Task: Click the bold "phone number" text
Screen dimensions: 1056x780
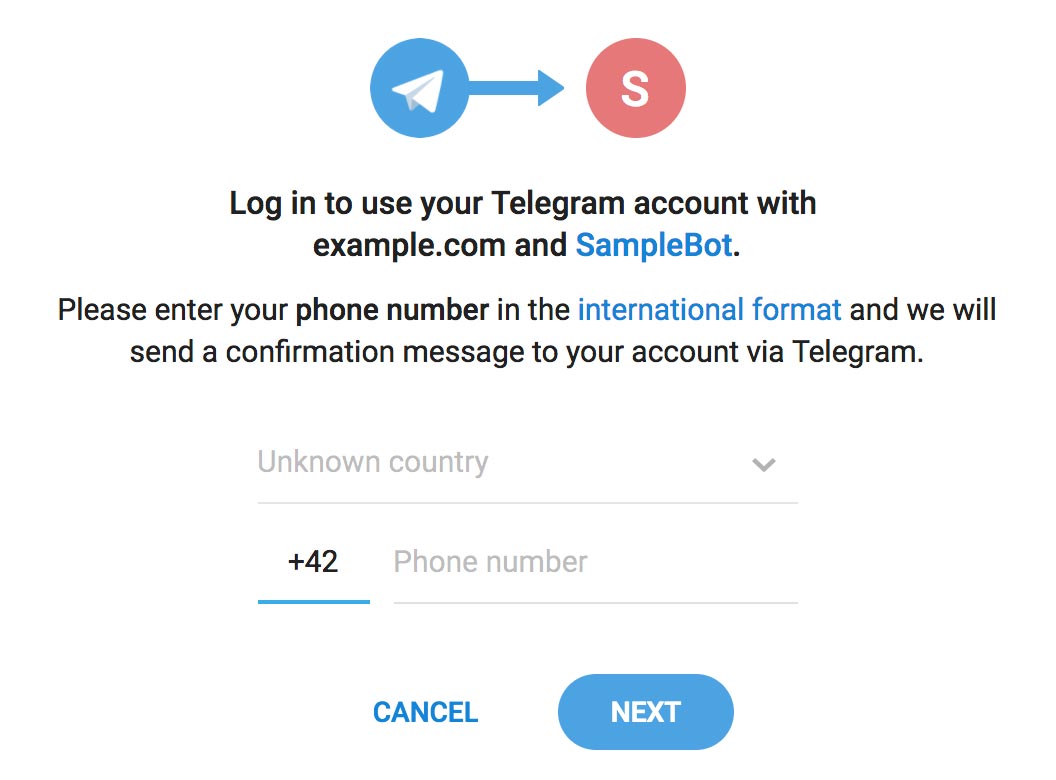Action: pyautogui.click(x=392, y=309)
